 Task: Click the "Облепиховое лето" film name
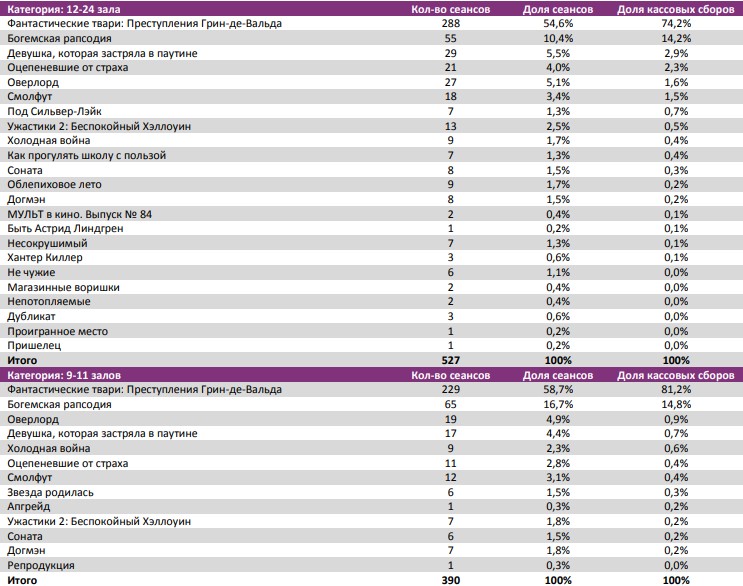coord(54,184)
